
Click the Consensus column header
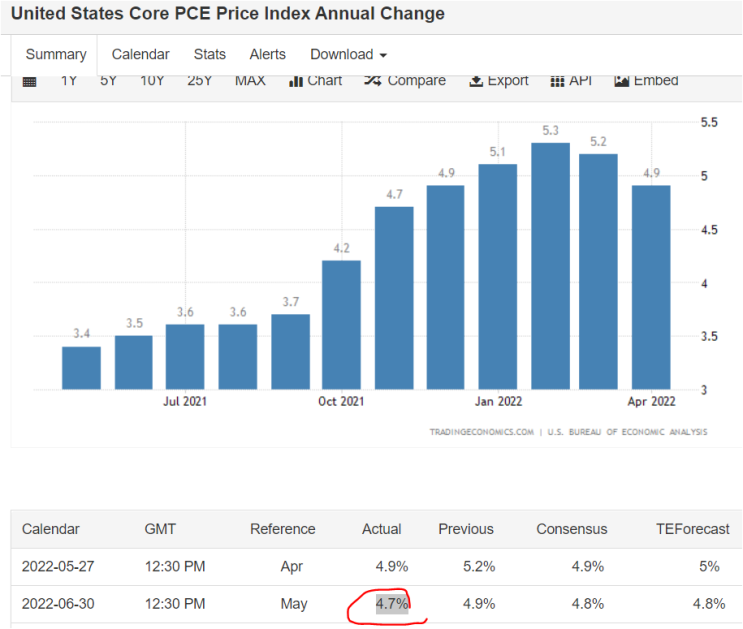click(x=571, y=529)
